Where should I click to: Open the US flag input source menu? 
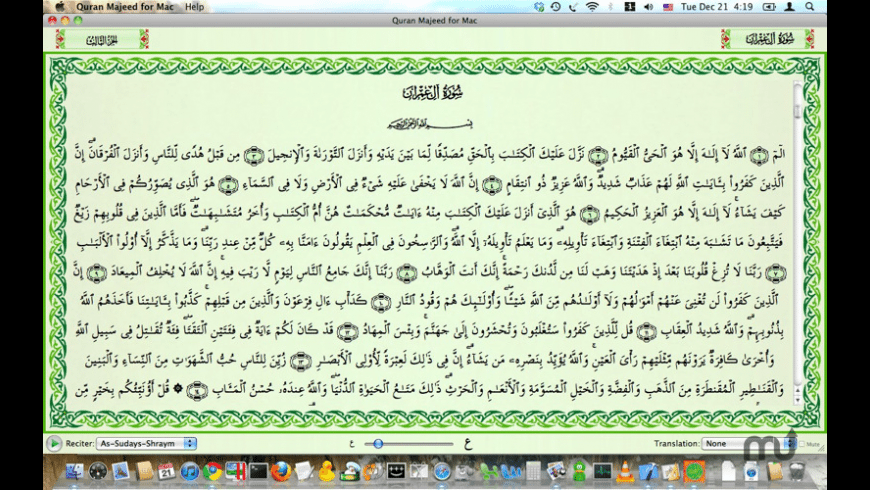(x=667, y=7)
